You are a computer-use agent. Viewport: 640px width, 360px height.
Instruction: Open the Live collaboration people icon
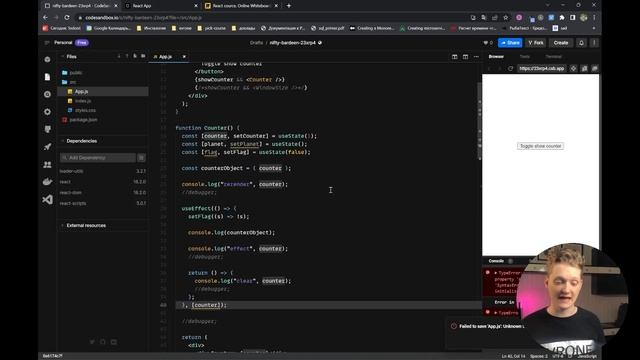click(47, 164)
